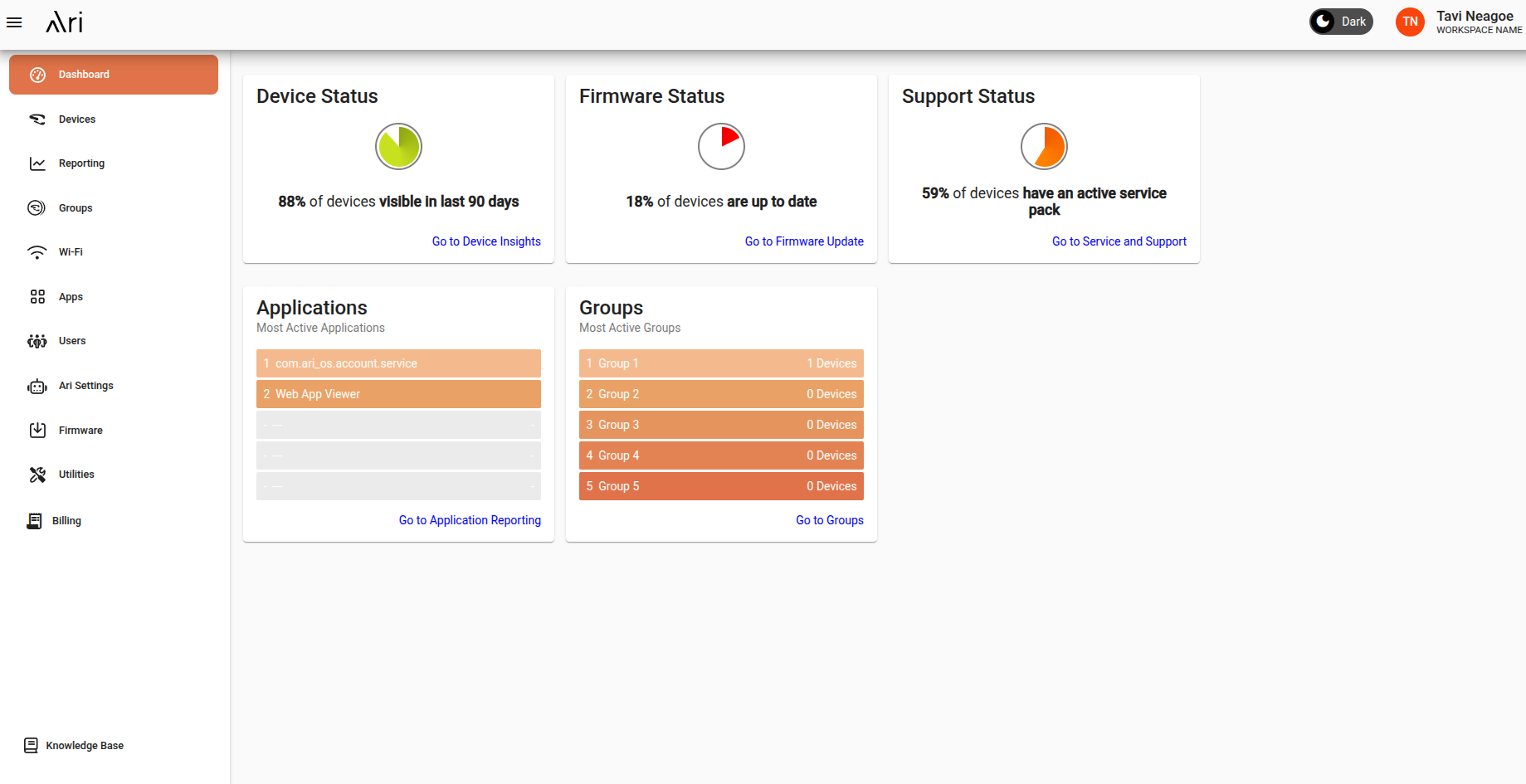Click the red Firmware Status pie chart
1526x784 pixels.
[x=721, y=147]
